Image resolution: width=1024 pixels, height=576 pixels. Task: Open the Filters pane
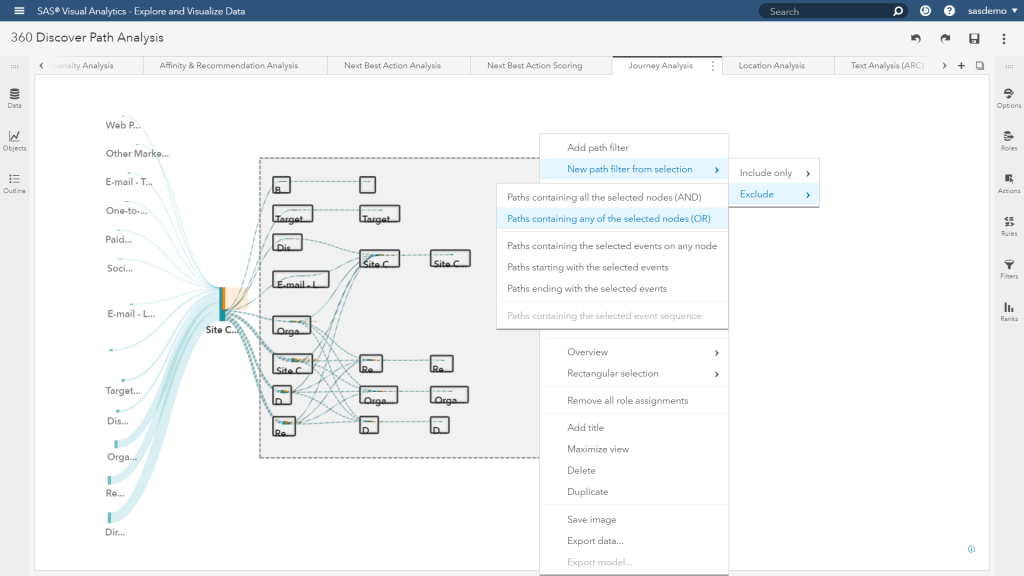pyautogui.click(x=1009, y=268)
